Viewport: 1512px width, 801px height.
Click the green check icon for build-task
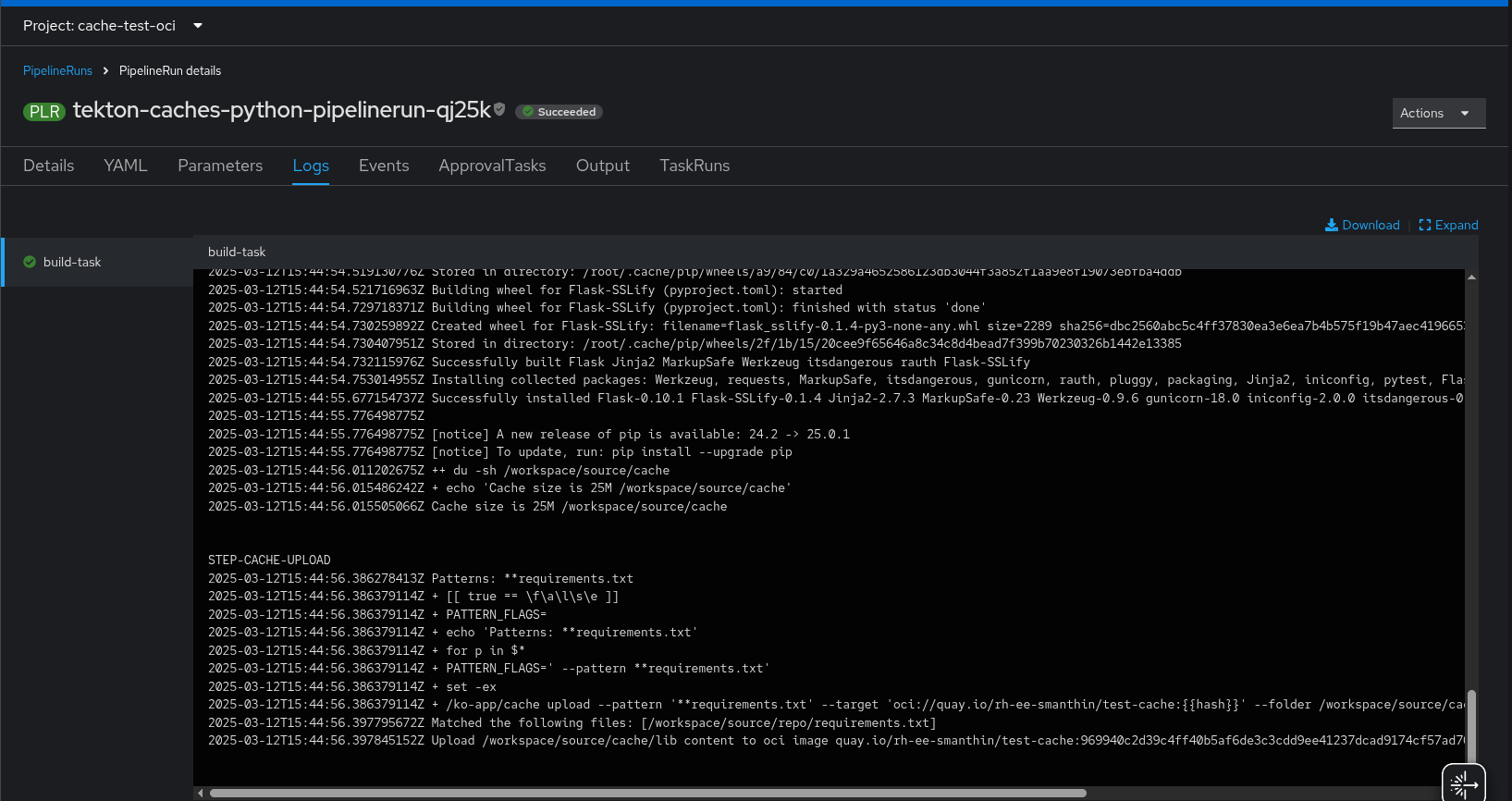click(30, 262)
